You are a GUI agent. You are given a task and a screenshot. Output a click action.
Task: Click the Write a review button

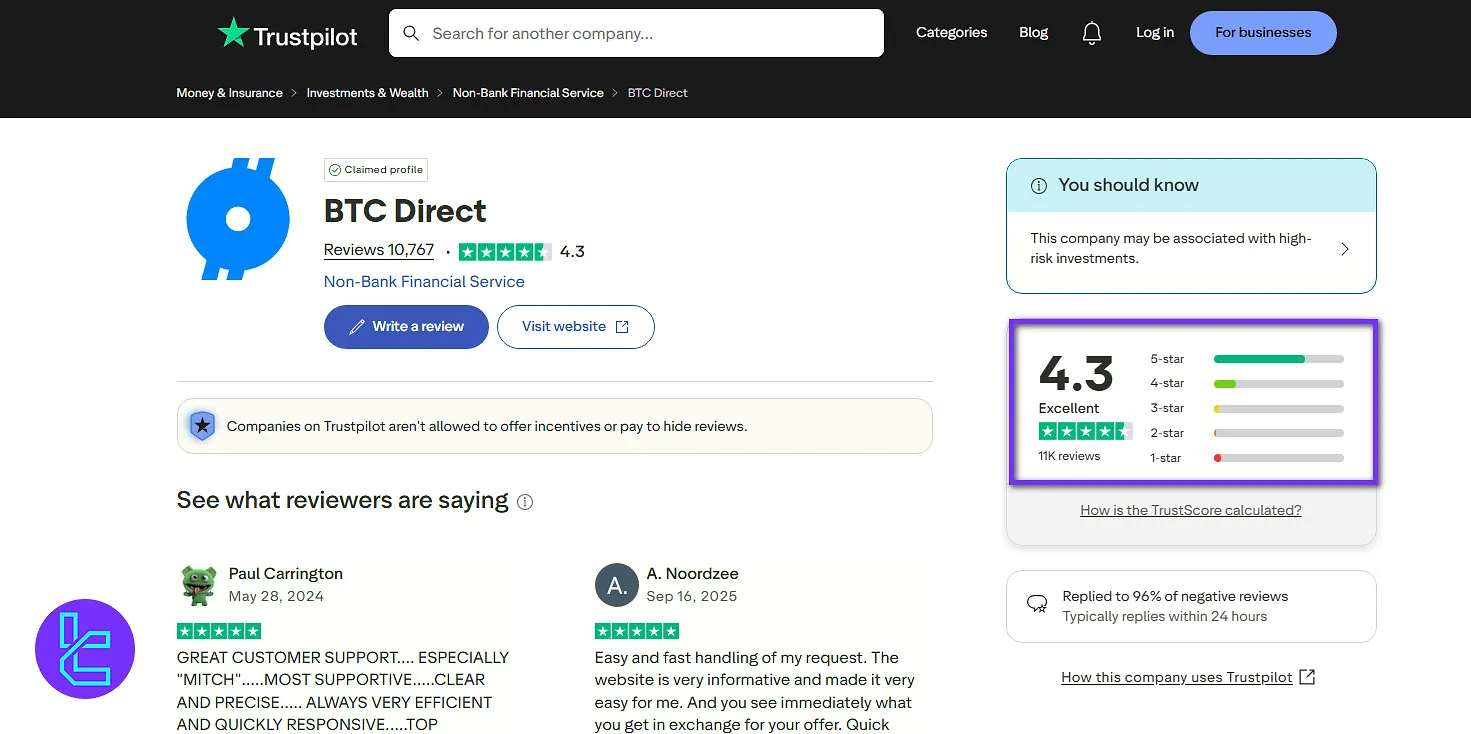[405, 326]
